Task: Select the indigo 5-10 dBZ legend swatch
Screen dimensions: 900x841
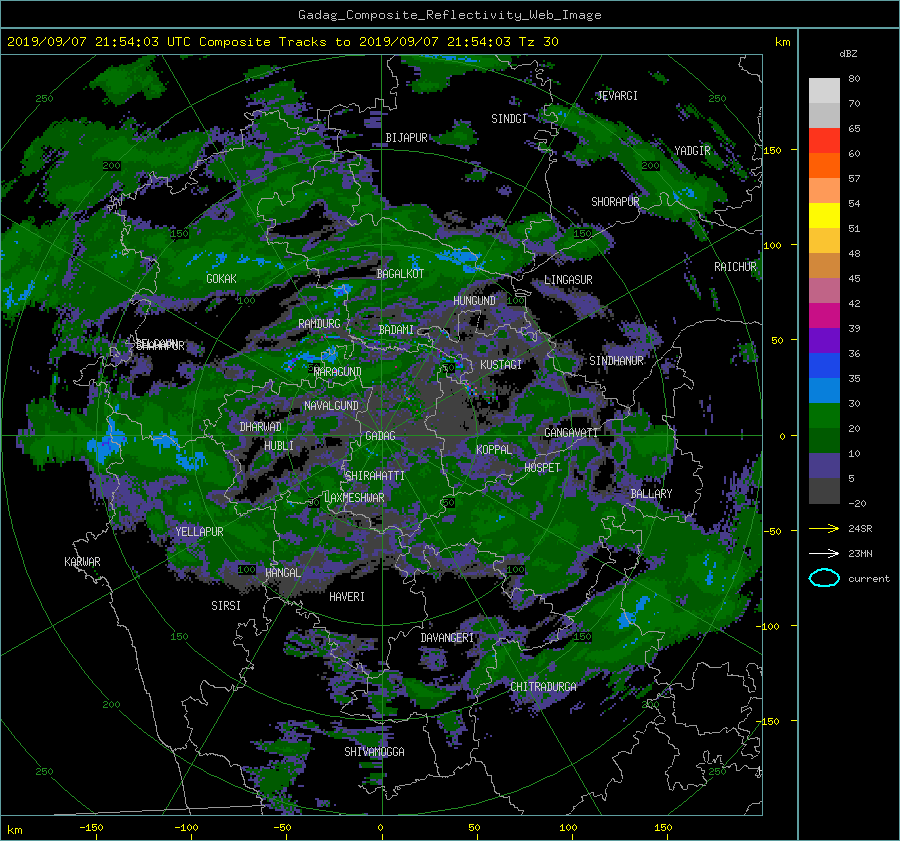Action: tap(824, 466)
